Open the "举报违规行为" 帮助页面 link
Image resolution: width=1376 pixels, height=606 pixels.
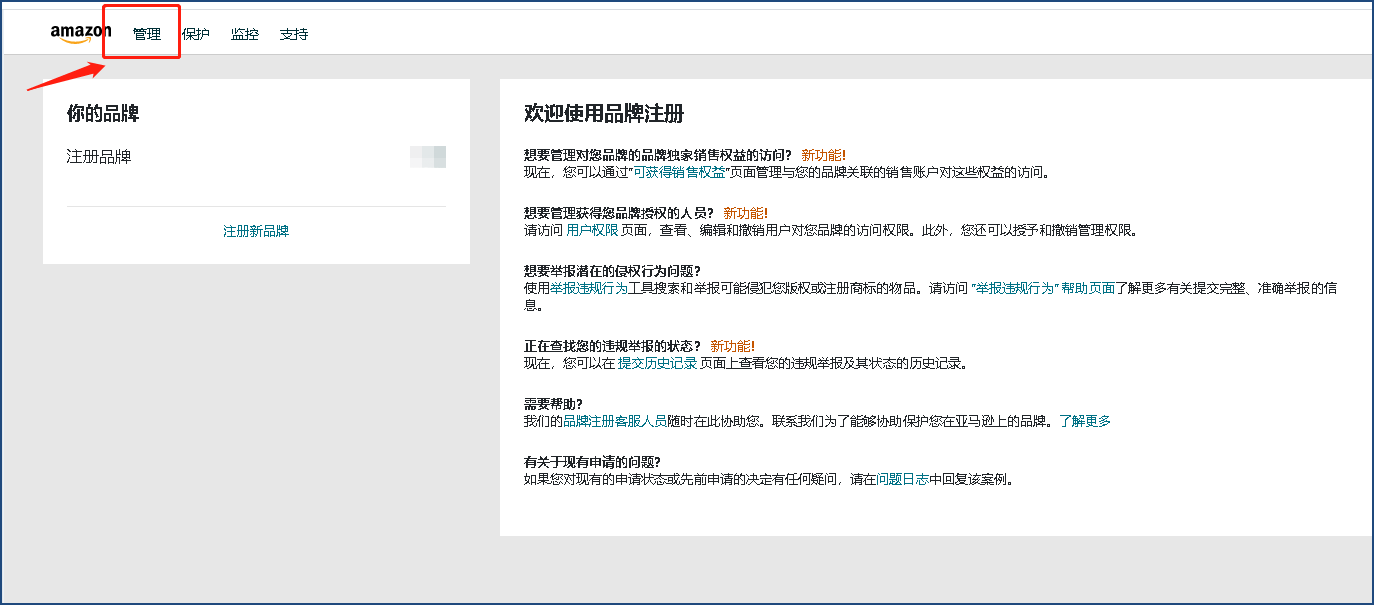coord(1043,288)
